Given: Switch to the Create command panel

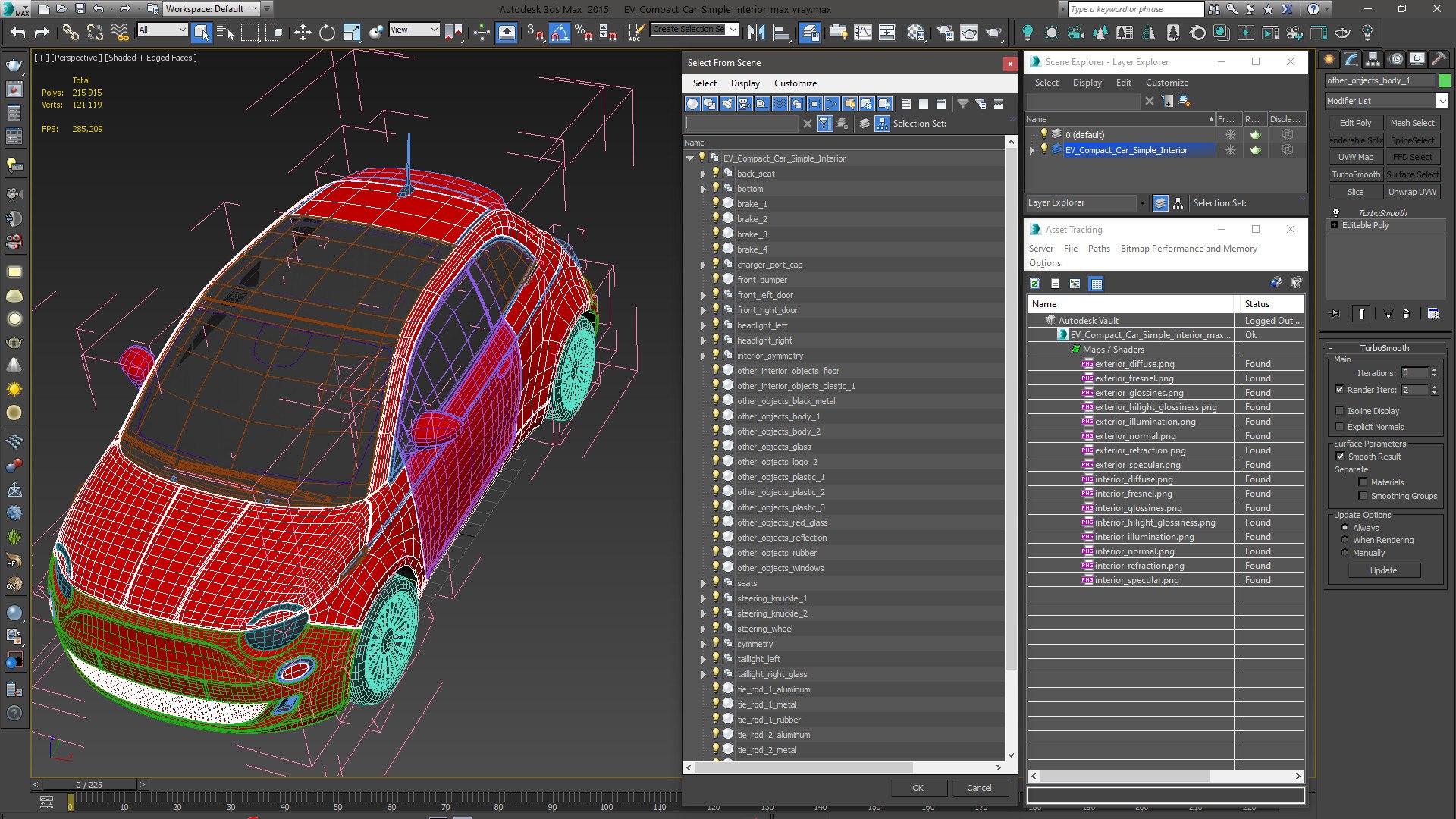Looking at the screenshot, I should point(1329,59).
